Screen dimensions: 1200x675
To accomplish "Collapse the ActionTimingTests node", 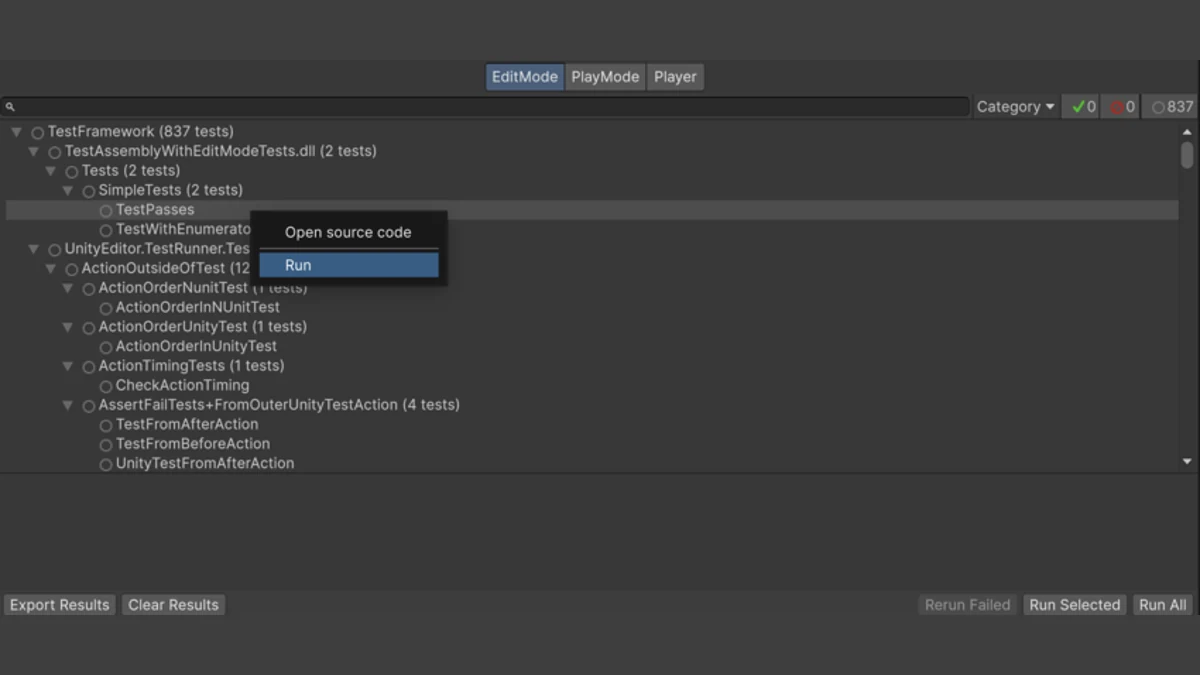I will [67, 366].
